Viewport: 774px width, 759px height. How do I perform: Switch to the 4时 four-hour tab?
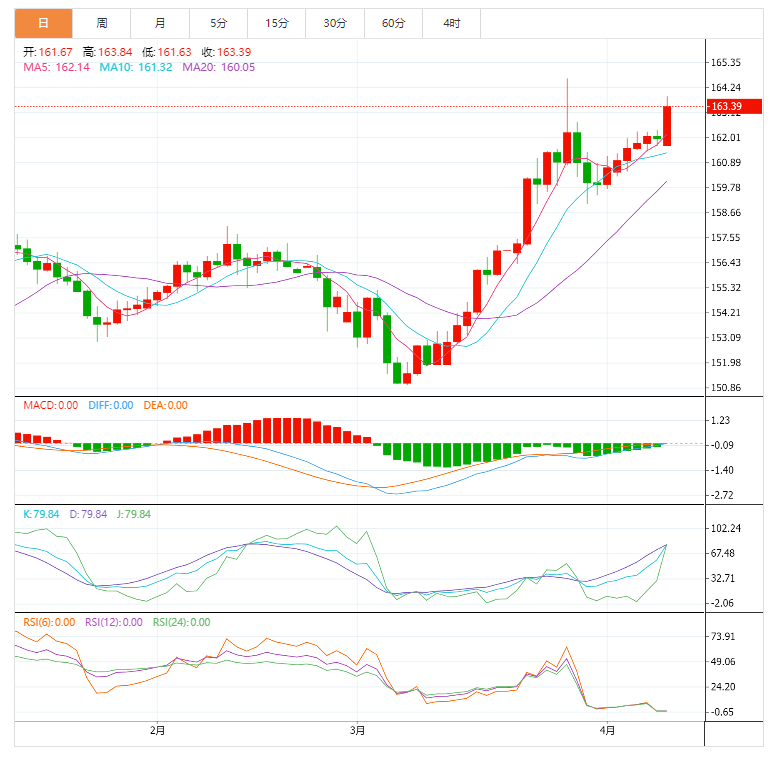coord(452,23)
